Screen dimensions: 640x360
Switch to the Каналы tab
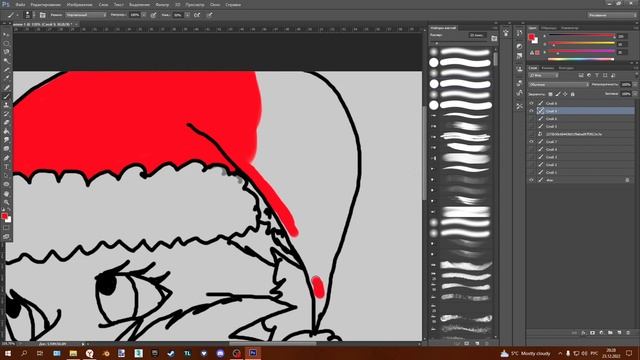tap(548, 68)
